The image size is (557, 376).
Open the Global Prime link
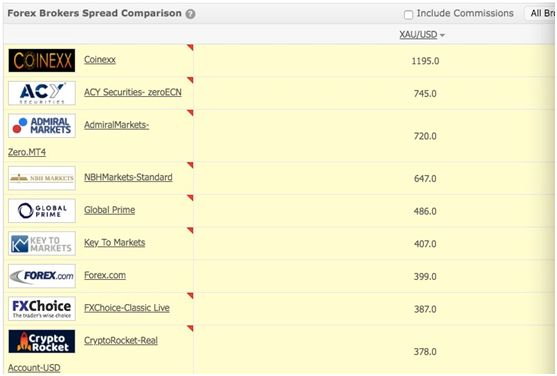(x=109, y=210)
